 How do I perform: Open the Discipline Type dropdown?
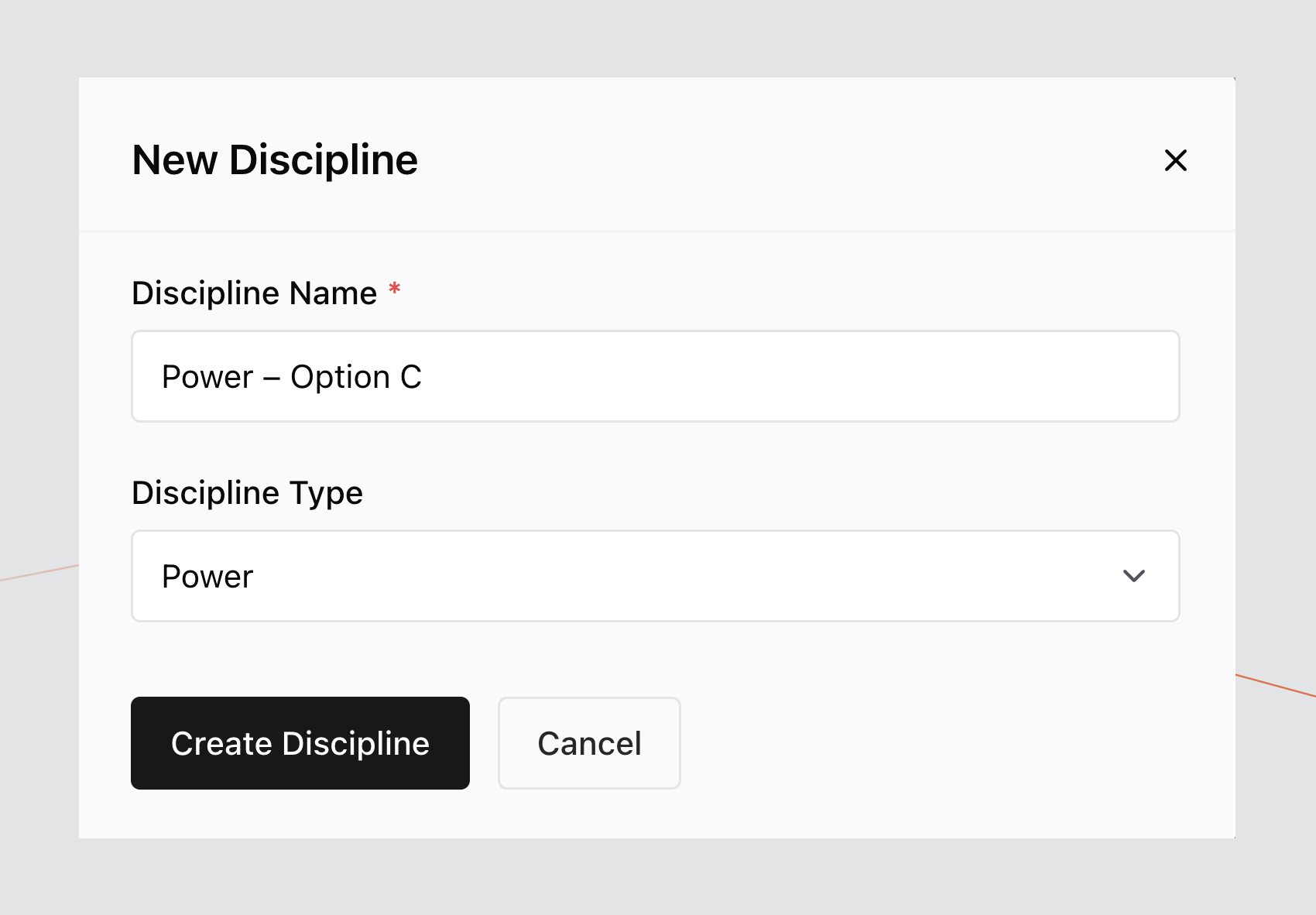(655, 576)
